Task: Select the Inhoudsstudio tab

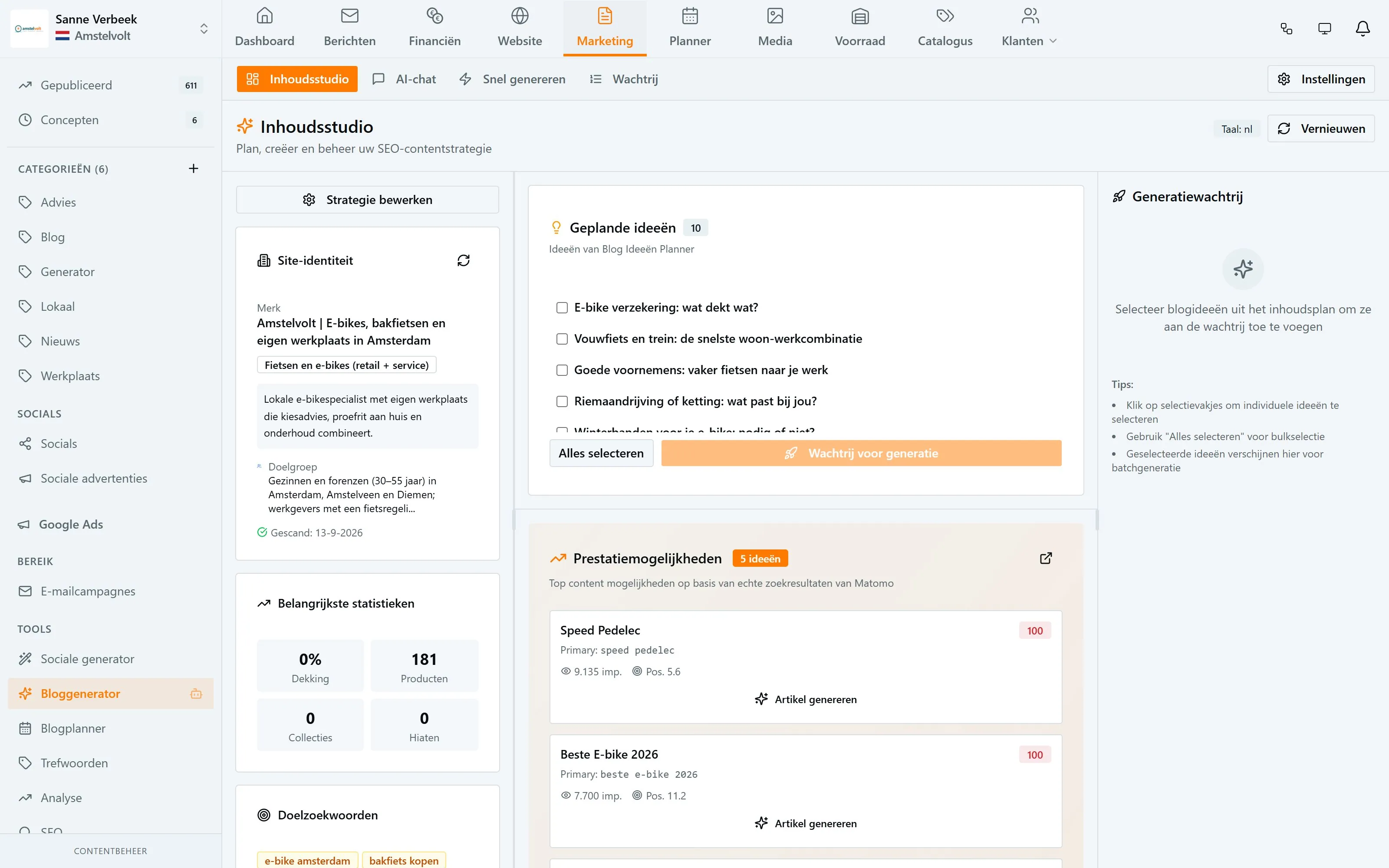Action: coord(297,79)
